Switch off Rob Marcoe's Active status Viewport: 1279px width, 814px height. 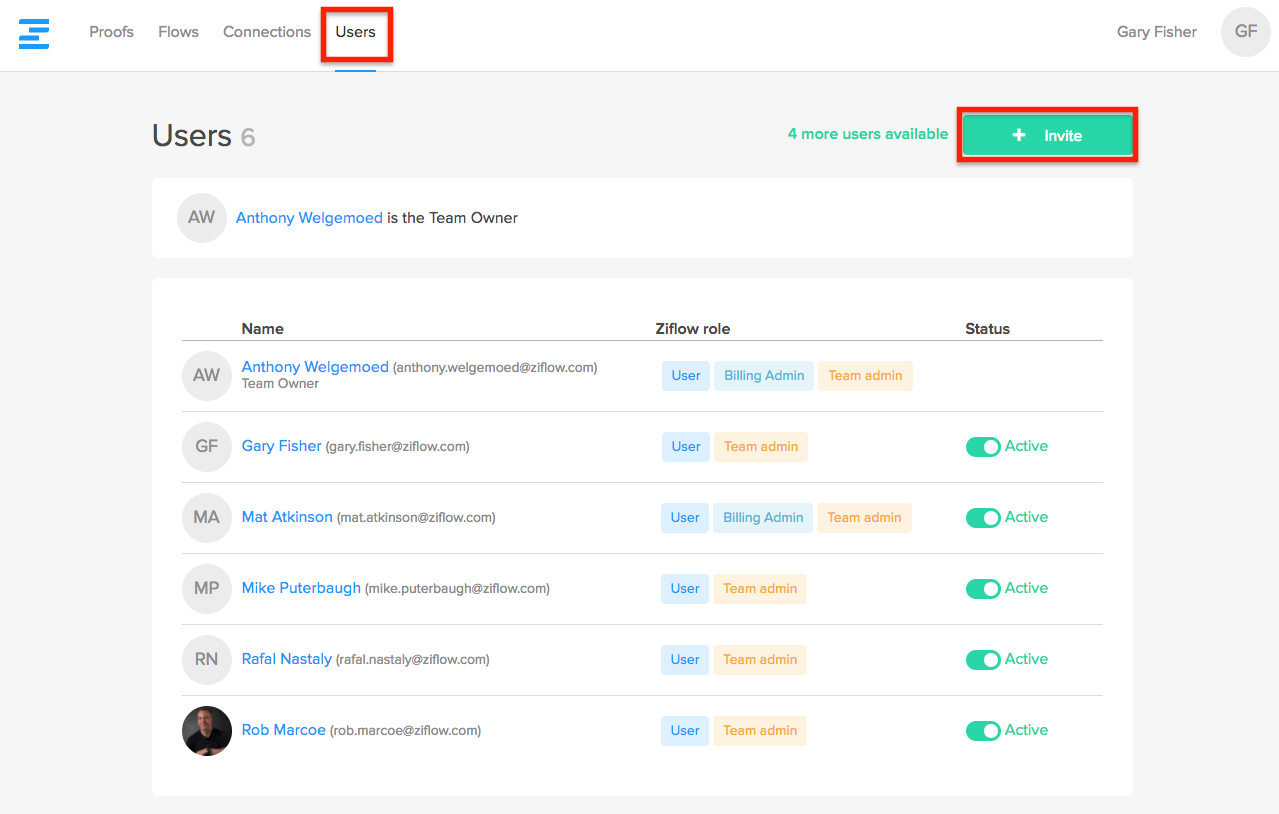pyautogui.click(x=983, y=731)
